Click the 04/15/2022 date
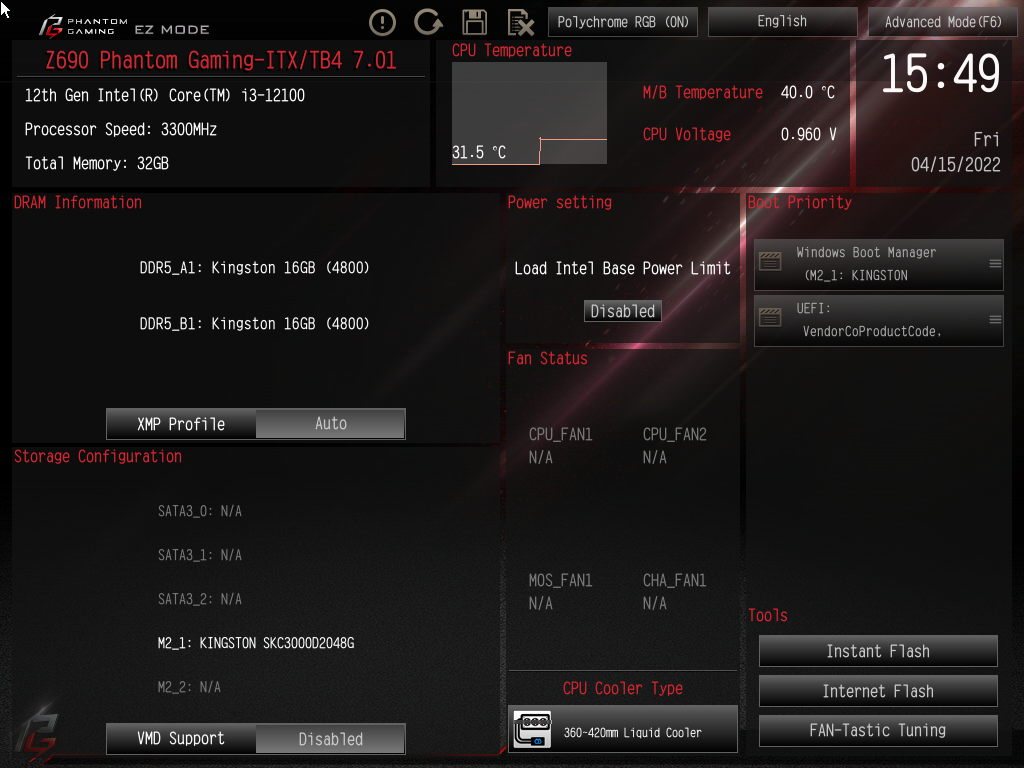 [x=955, y=165]
